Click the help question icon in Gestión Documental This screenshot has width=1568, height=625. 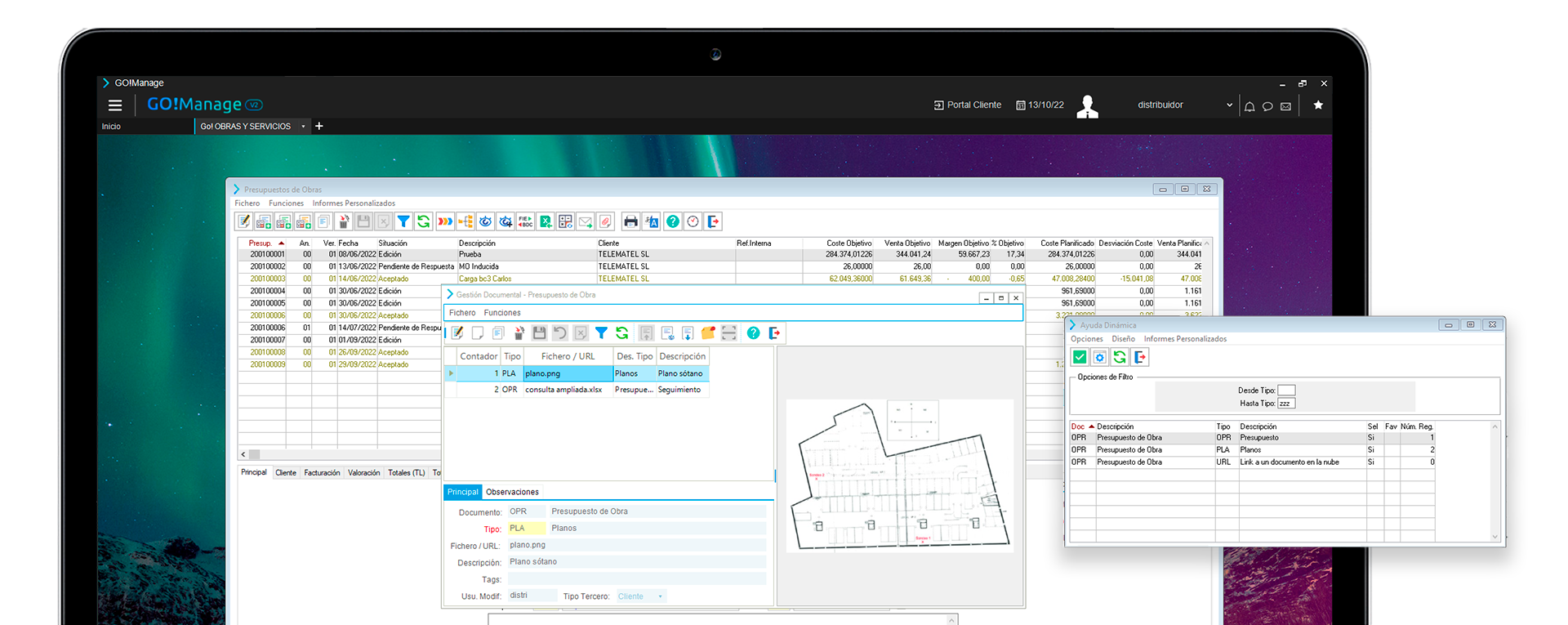point(753,333)
